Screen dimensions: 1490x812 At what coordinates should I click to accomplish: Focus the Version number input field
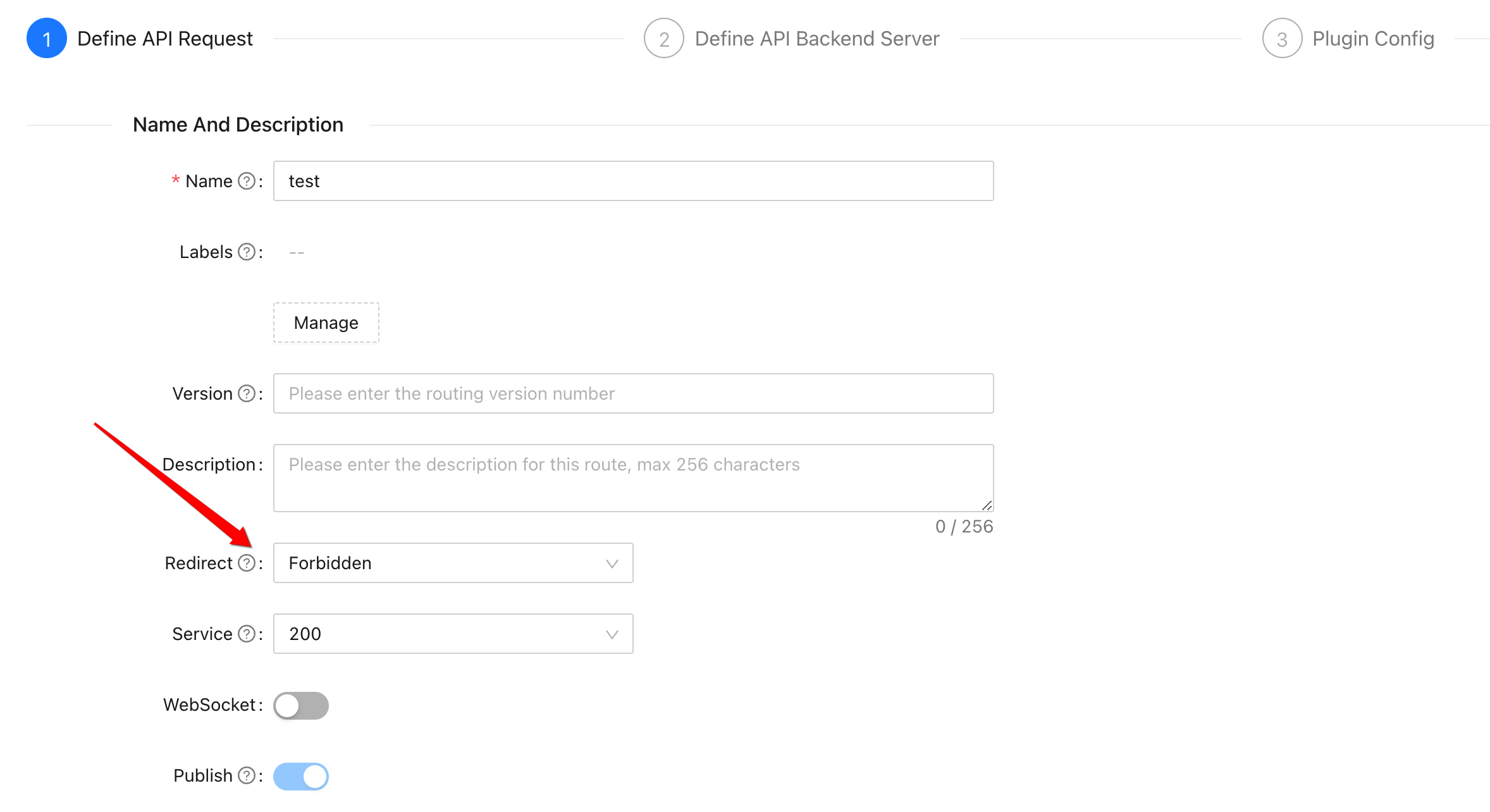(x=634, y=393)
